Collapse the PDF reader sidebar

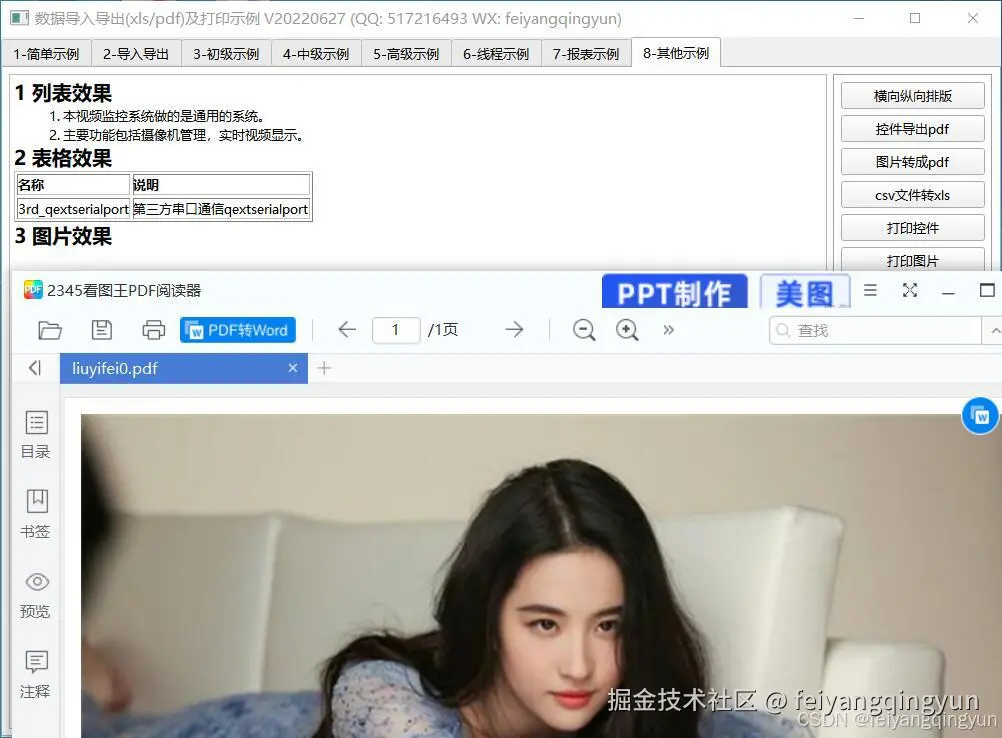(x=35, y=368)
